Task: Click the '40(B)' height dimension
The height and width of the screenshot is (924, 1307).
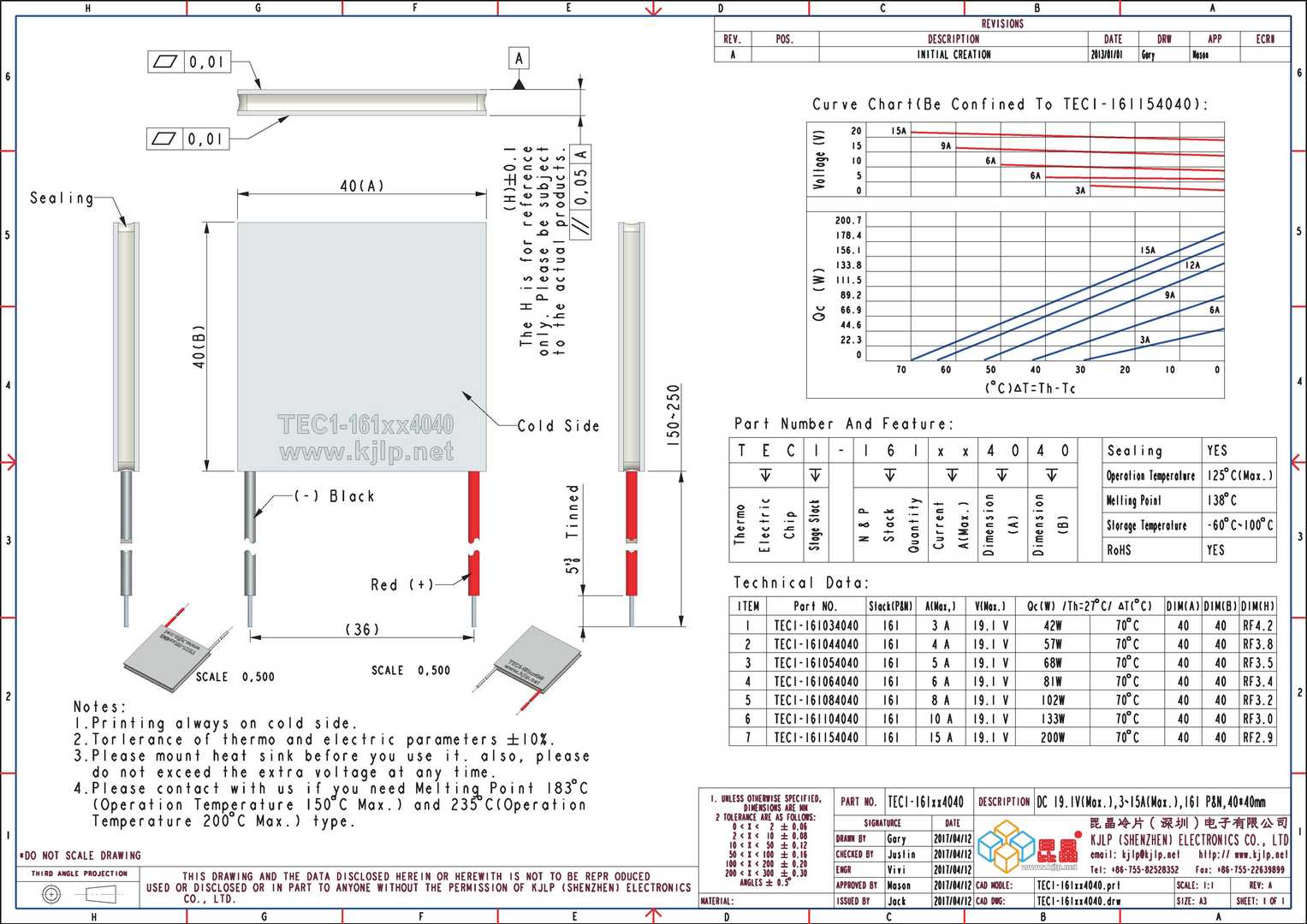Action: tap(199, 346)
